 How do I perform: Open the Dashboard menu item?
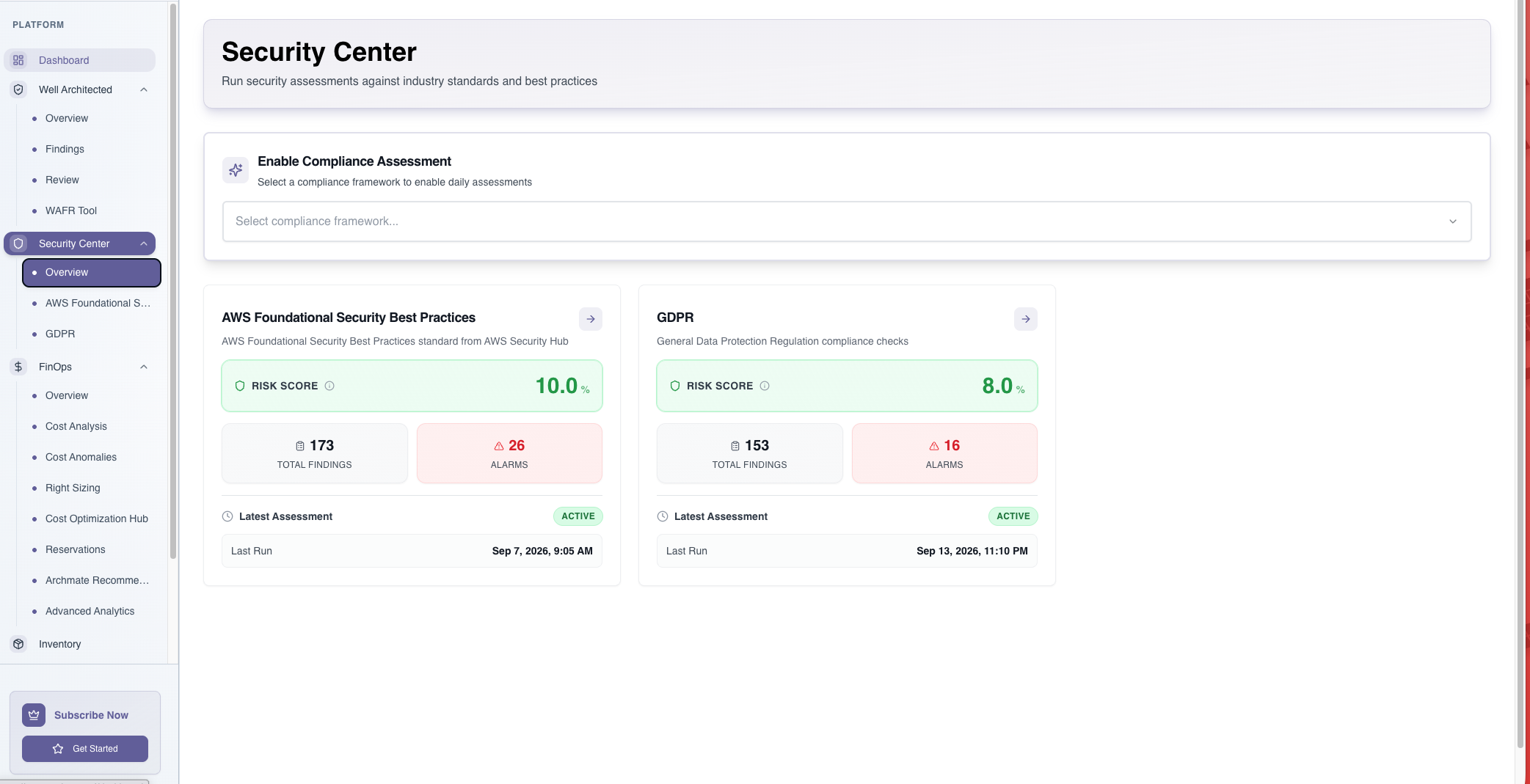(79, 60)
